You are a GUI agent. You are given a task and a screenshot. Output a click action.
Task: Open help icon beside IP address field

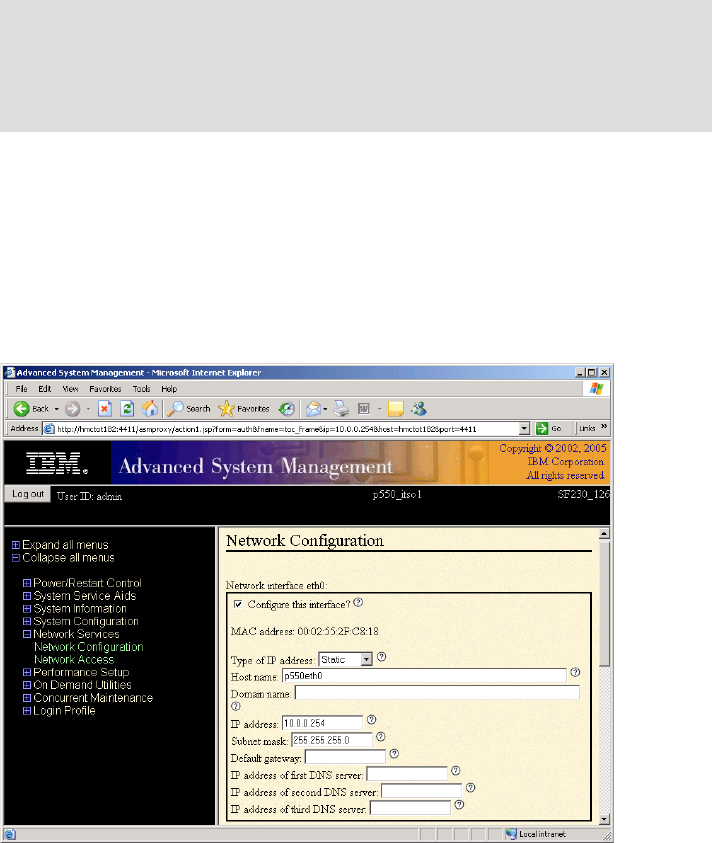[372, 720]
